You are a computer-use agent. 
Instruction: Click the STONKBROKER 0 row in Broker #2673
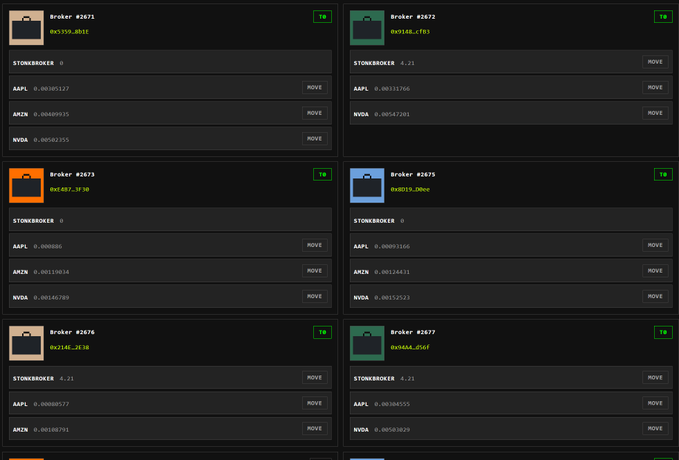tap(170, 220)
